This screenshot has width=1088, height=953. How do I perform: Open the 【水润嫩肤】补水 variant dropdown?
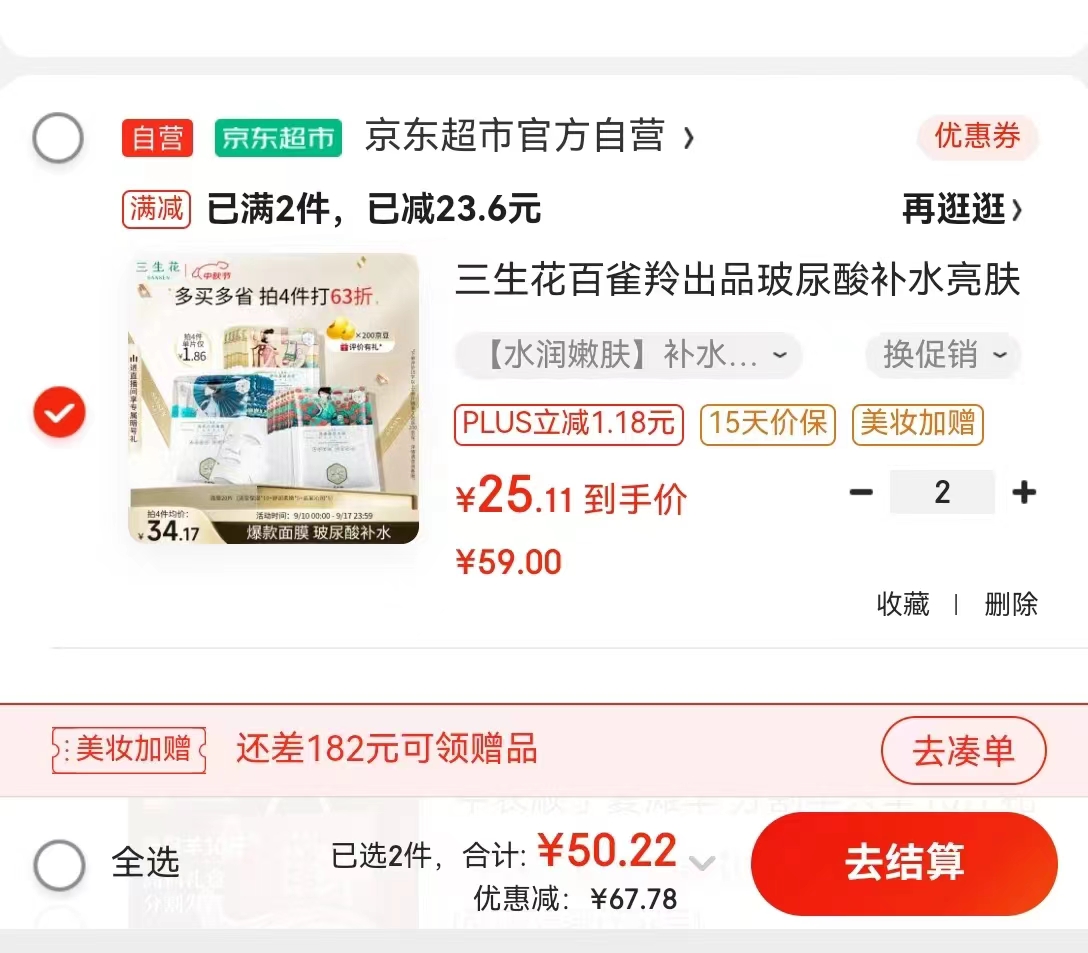pyautogui.click(x=629, y=355)
